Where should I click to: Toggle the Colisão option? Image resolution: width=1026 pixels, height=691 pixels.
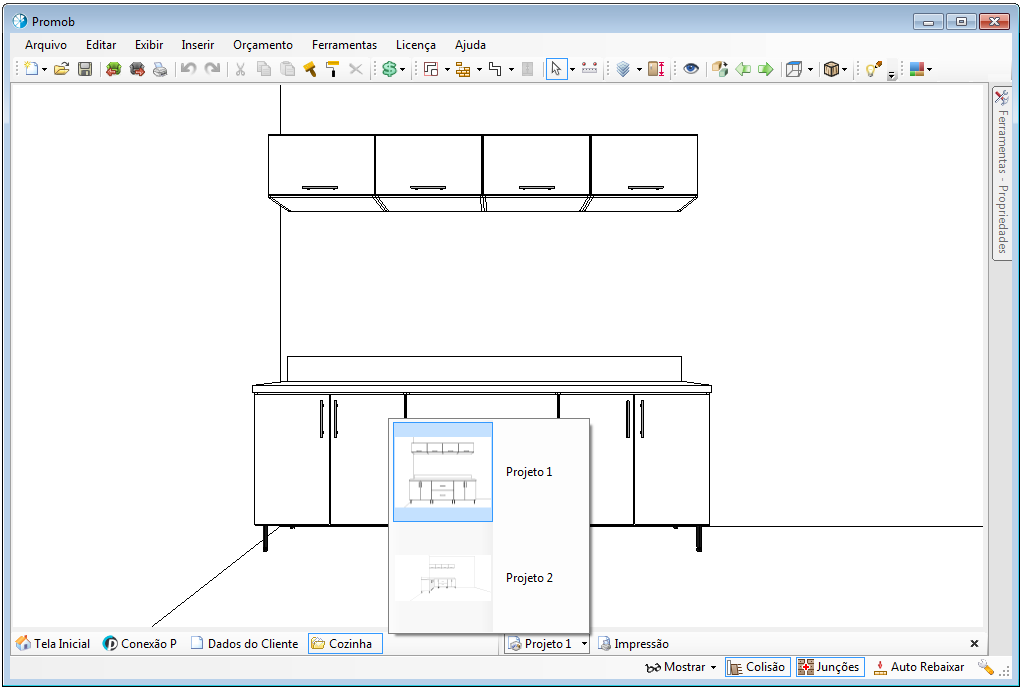(x=757, y=667)
